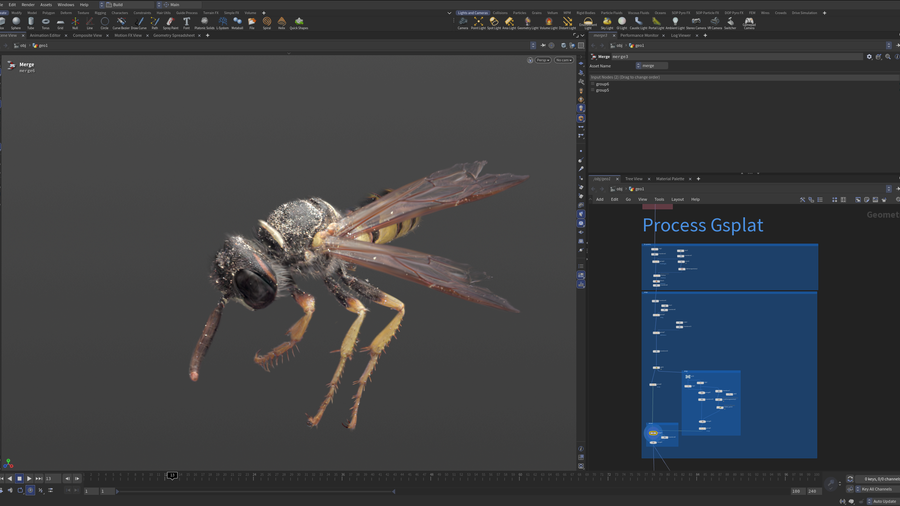This screenshot has height=506, width=900.
Task: Add a Switcher from the shelf
Action: 730,23
